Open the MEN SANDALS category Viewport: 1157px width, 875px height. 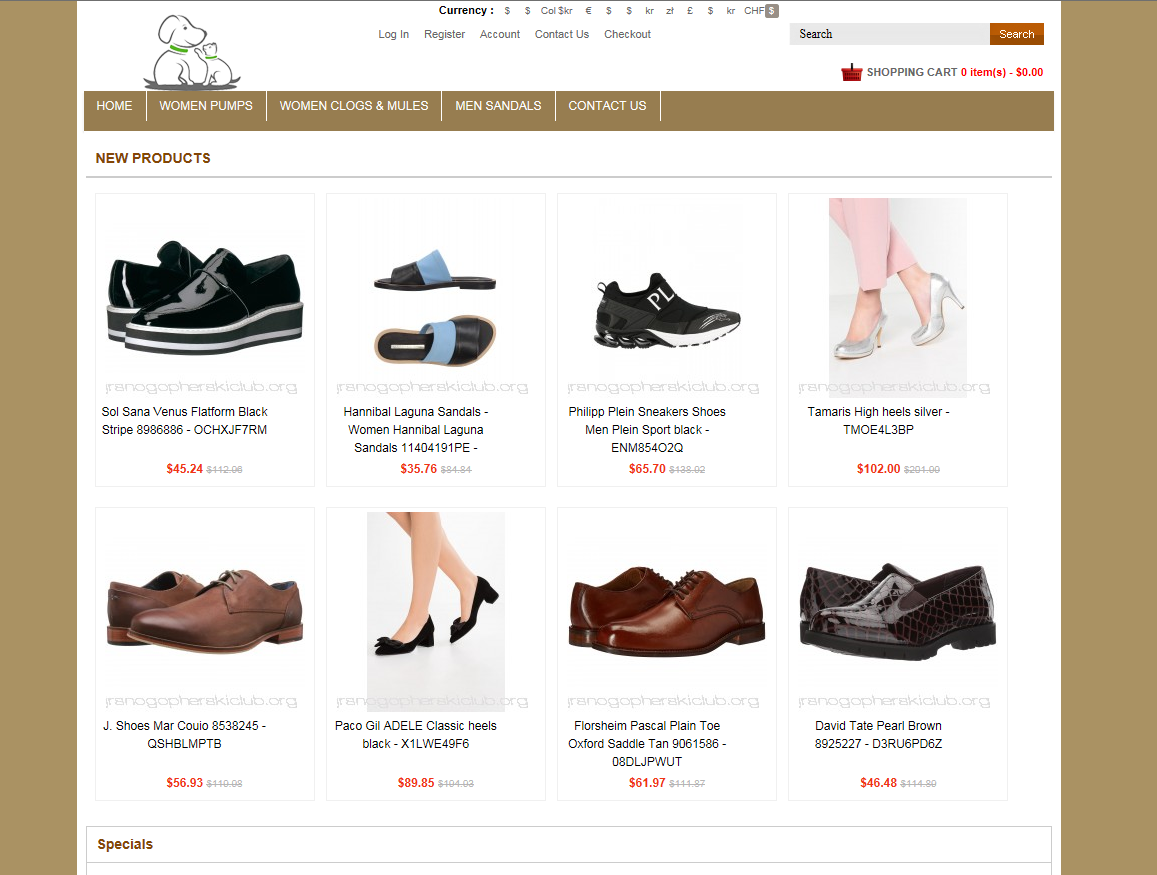pos(498,106)
